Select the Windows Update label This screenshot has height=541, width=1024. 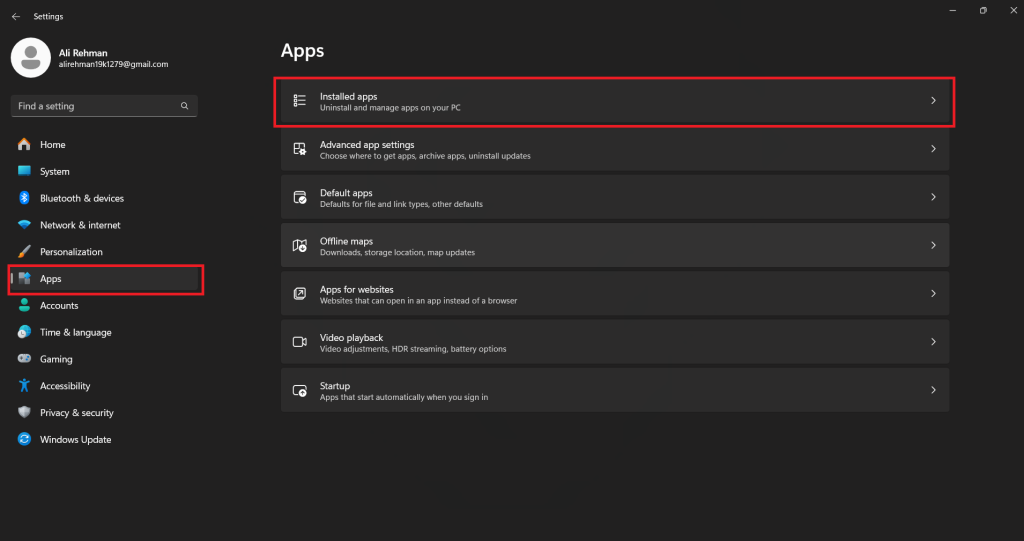[76, 439]
